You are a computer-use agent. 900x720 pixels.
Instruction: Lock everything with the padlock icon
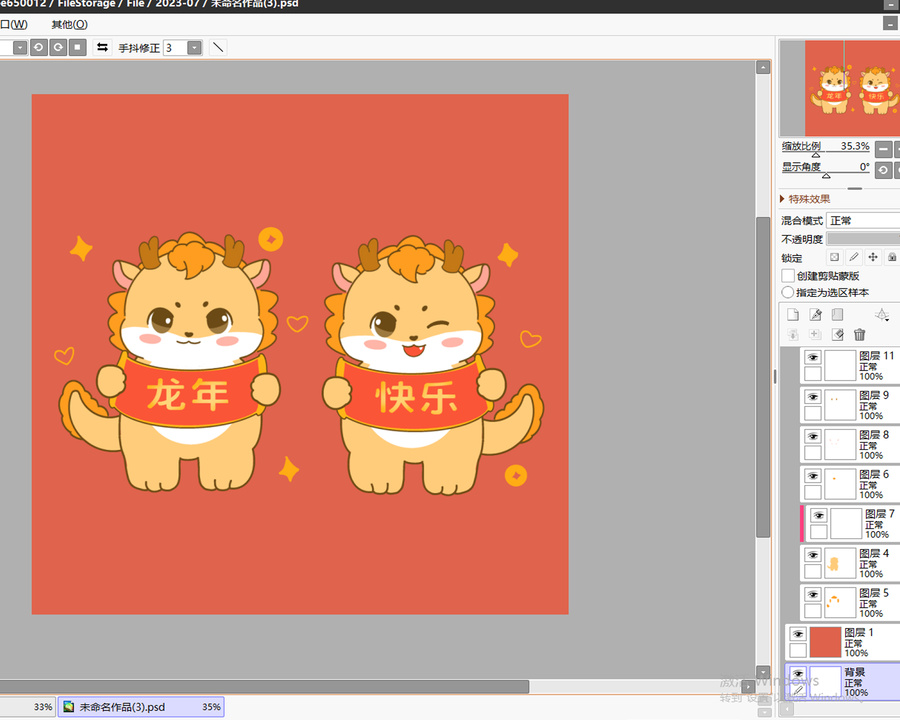pyautogui.click(x=892, y=257)
